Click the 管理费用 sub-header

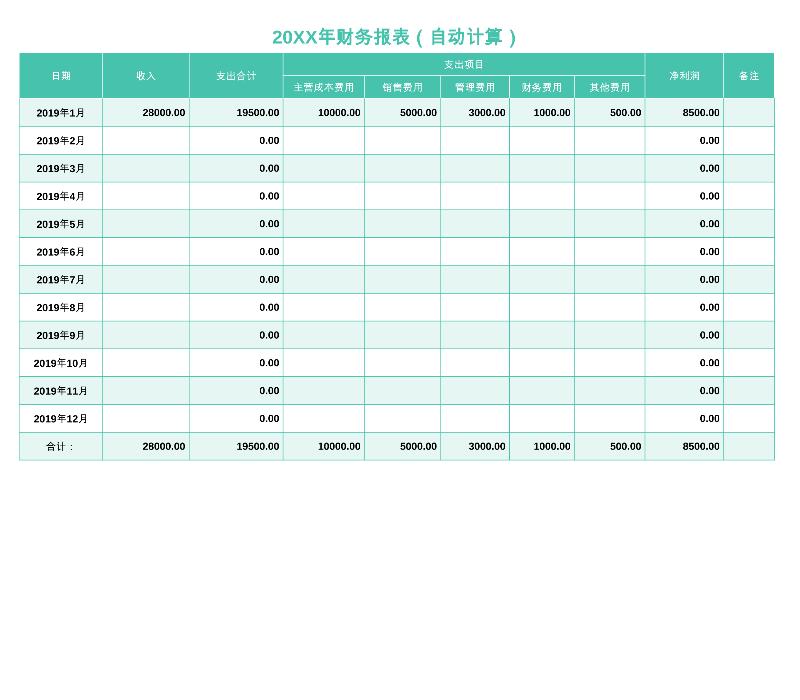point(475,87)
